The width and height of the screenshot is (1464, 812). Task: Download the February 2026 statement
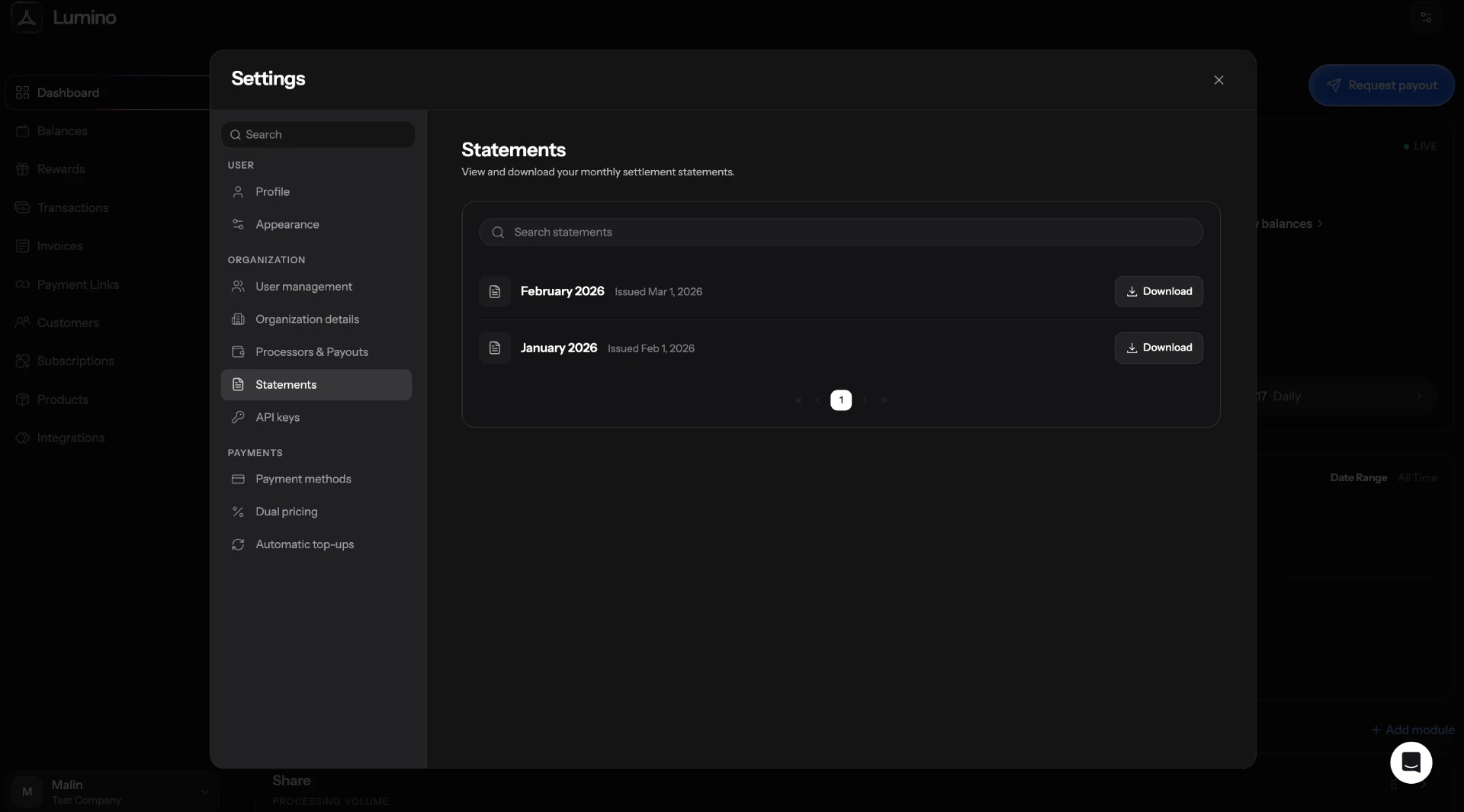click(1158, 291)
